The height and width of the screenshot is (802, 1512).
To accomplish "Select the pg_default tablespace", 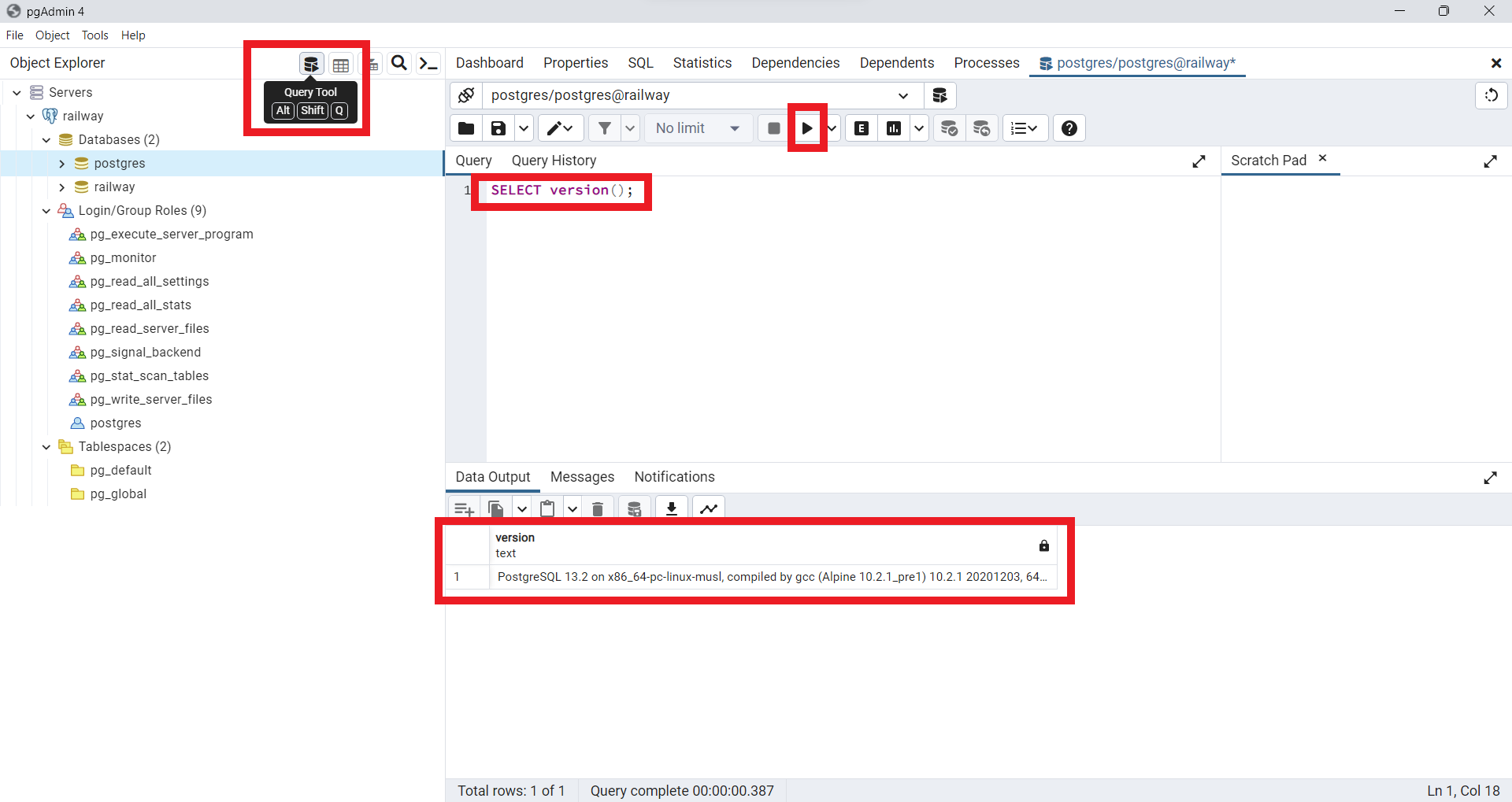I will [x=120, y=471].
